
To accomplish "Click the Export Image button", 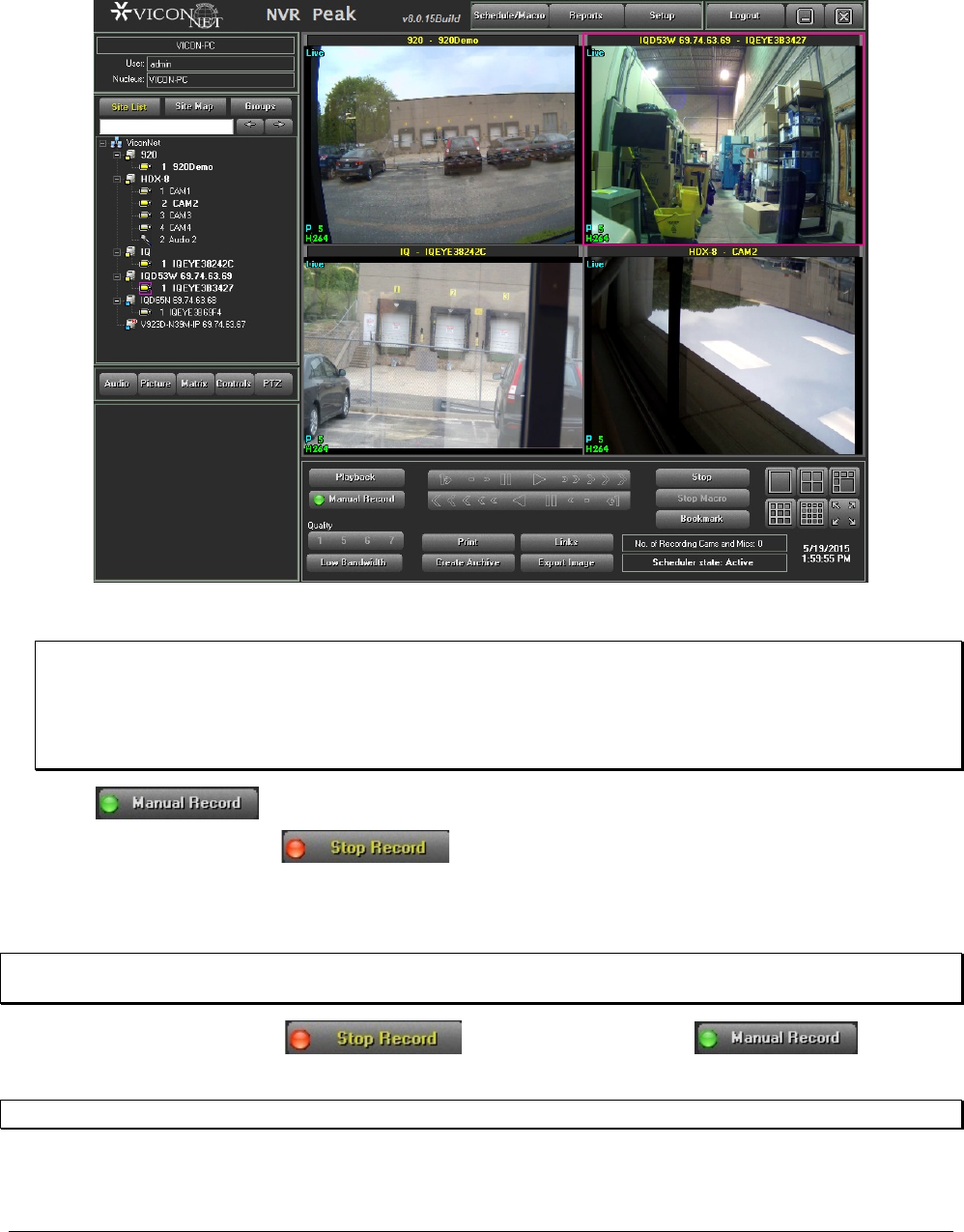I will click(x=567, y=562).
